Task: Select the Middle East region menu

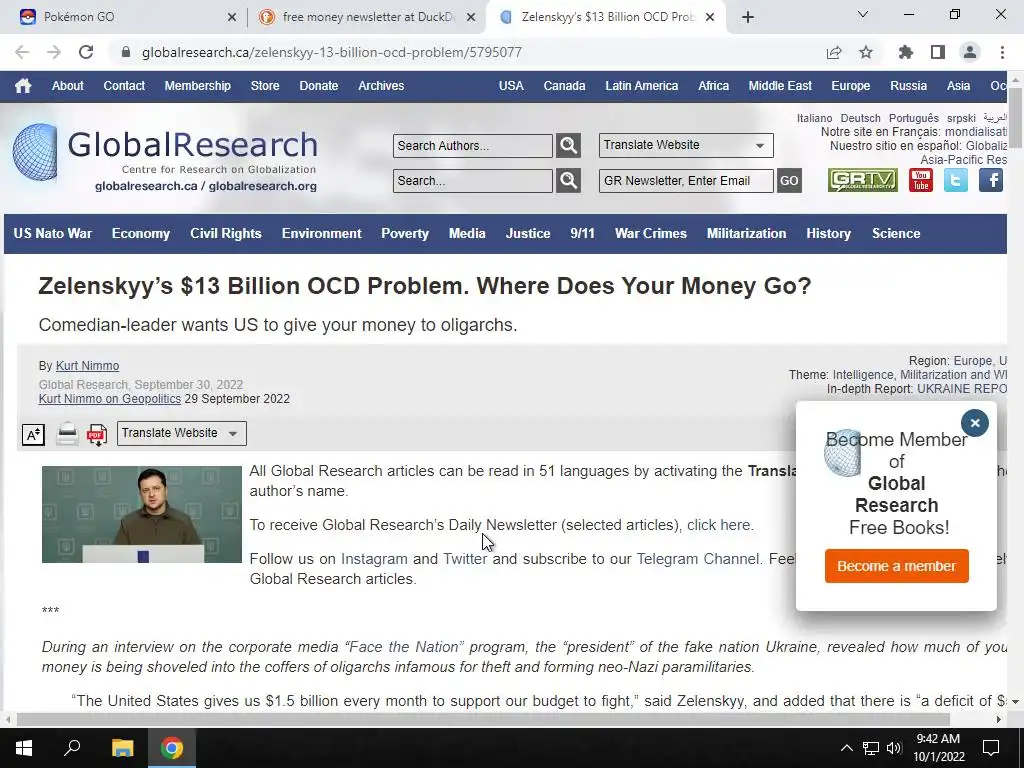Action: tap(780, 86)
